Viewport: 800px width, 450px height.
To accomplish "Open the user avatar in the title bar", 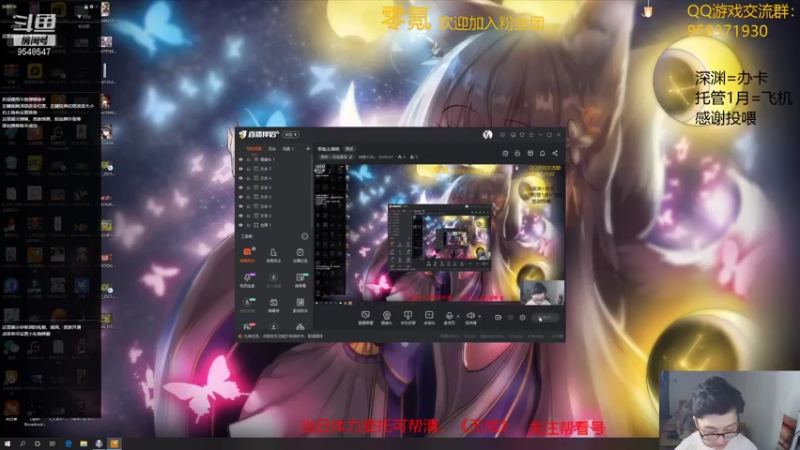I will (x=487, y=134).
